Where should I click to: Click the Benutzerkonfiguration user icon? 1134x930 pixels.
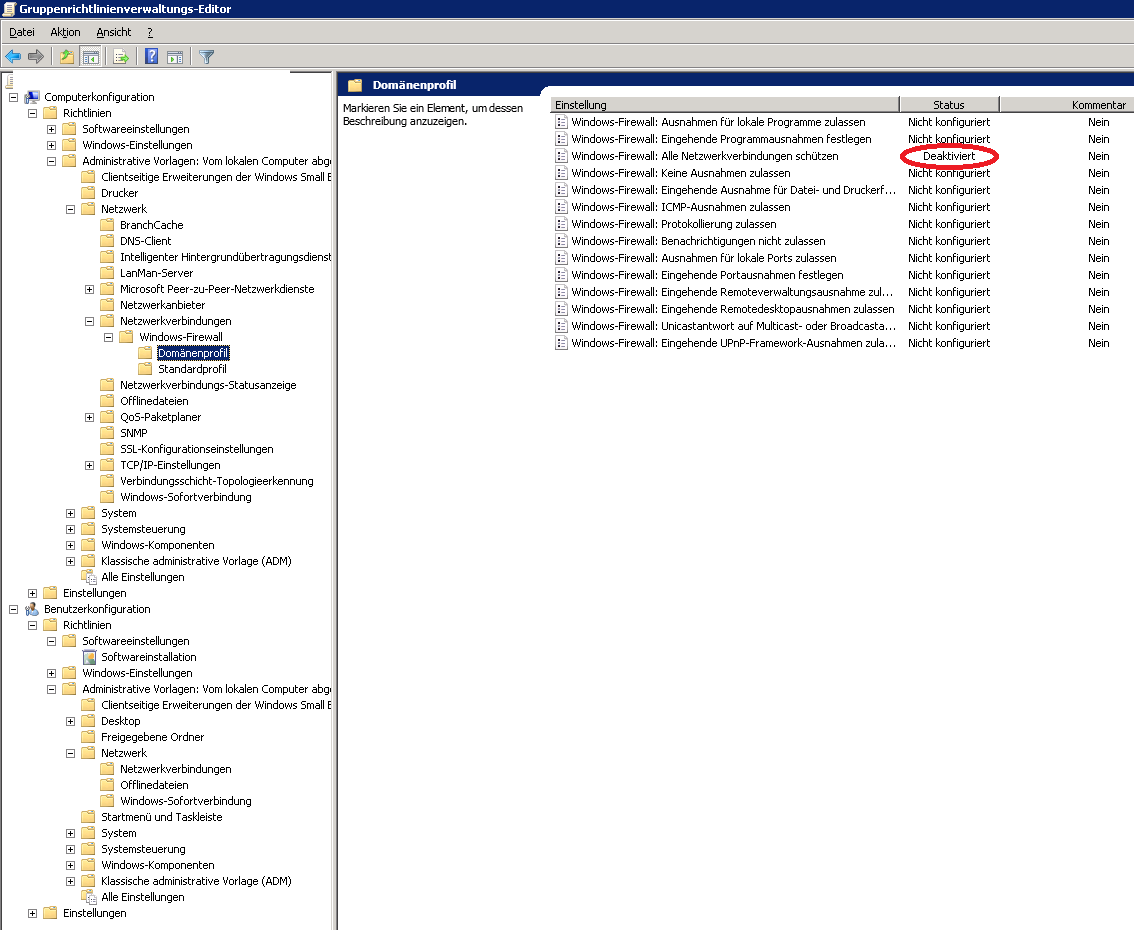click(x=32, y=609)
